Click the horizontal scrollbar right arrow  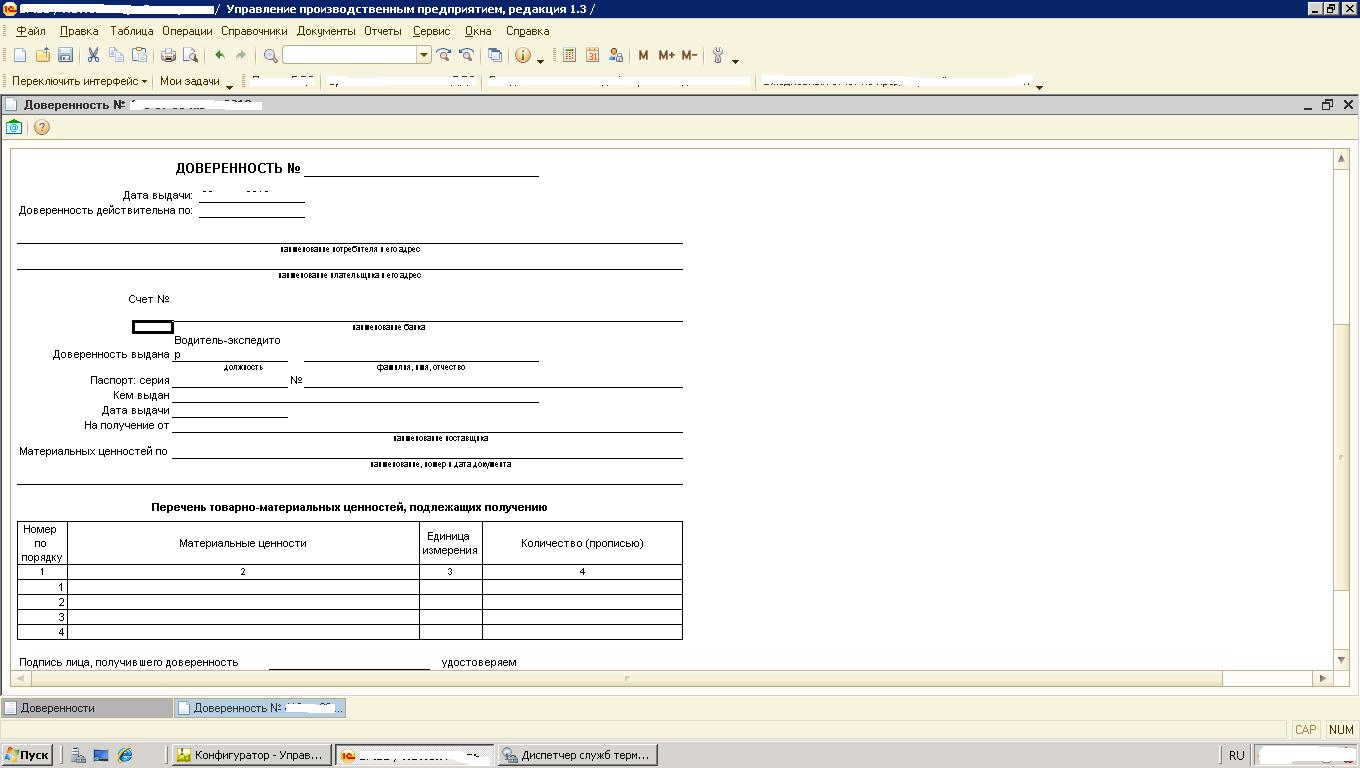click(x=1323, y=678)
